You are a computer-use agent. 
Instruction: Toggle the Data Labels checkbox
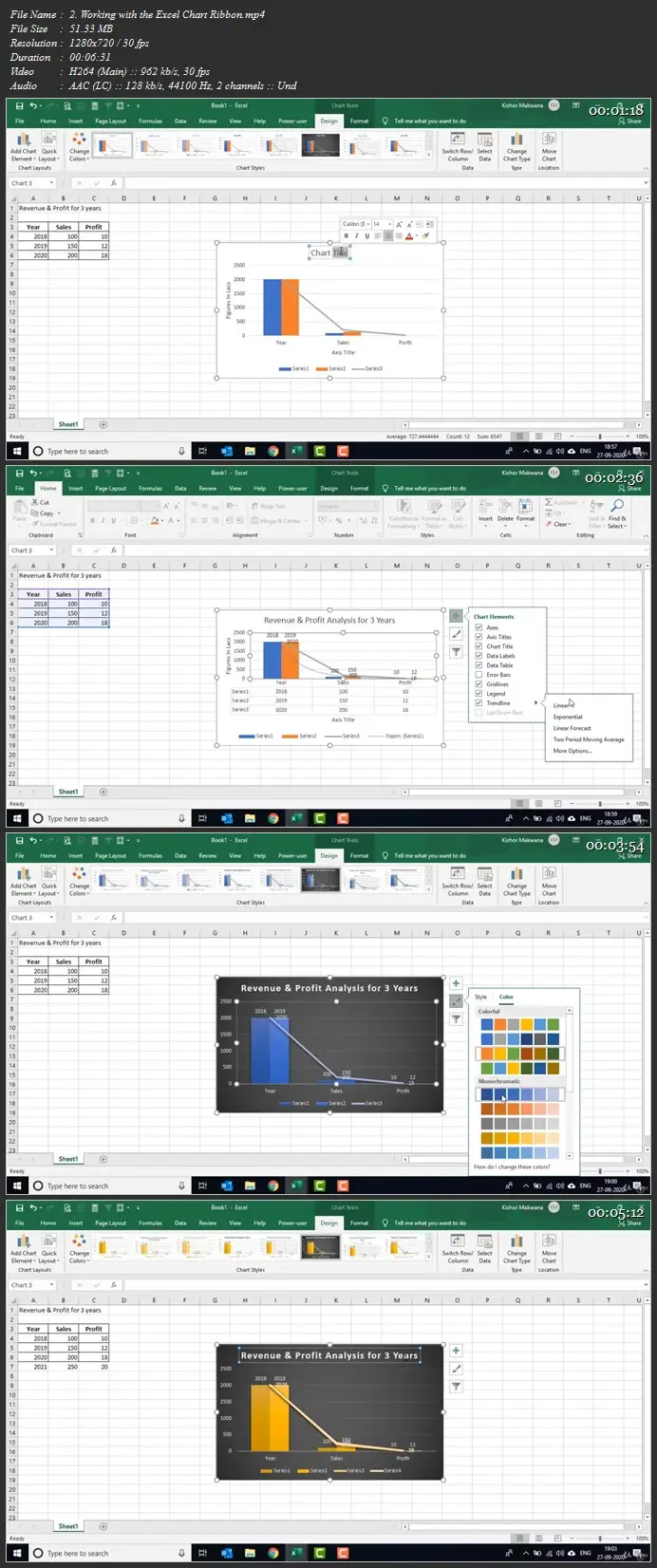point(479,656)
